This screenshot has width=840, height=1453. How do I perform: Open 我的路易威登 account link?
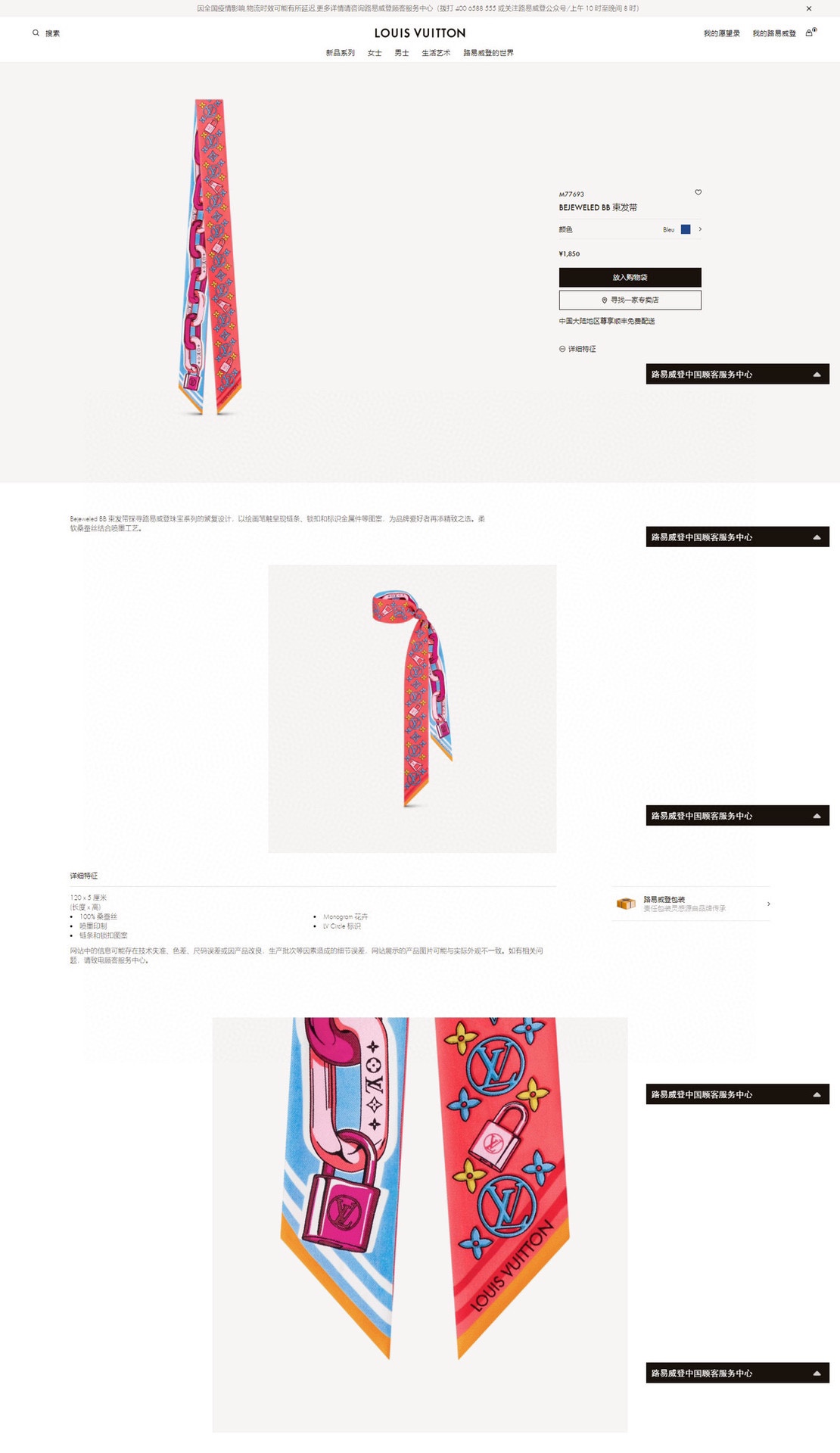tap(774, 33)
